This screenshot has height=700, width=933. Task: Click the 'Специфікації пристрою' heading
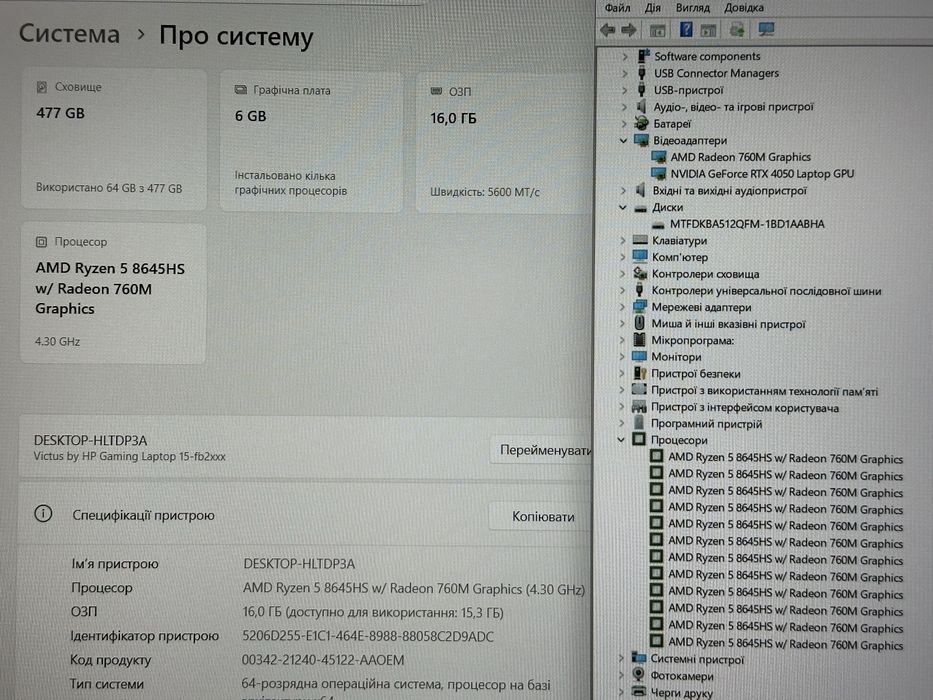(143, 515)
